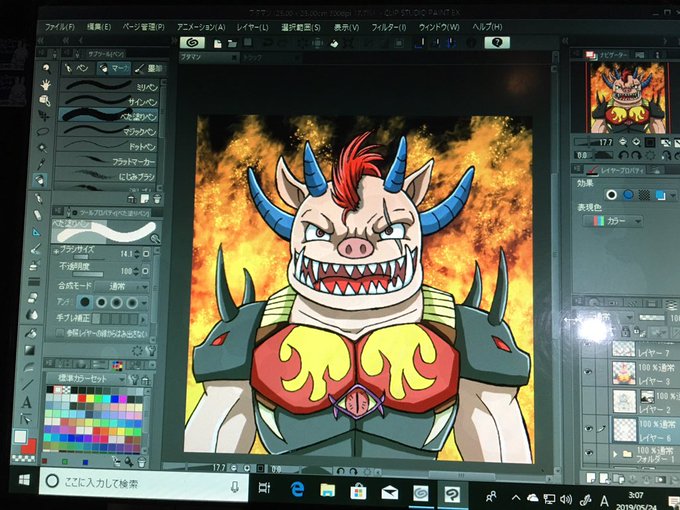Open ファイル menu
Viewport: 680px width, 510px height.
point(59,27)
